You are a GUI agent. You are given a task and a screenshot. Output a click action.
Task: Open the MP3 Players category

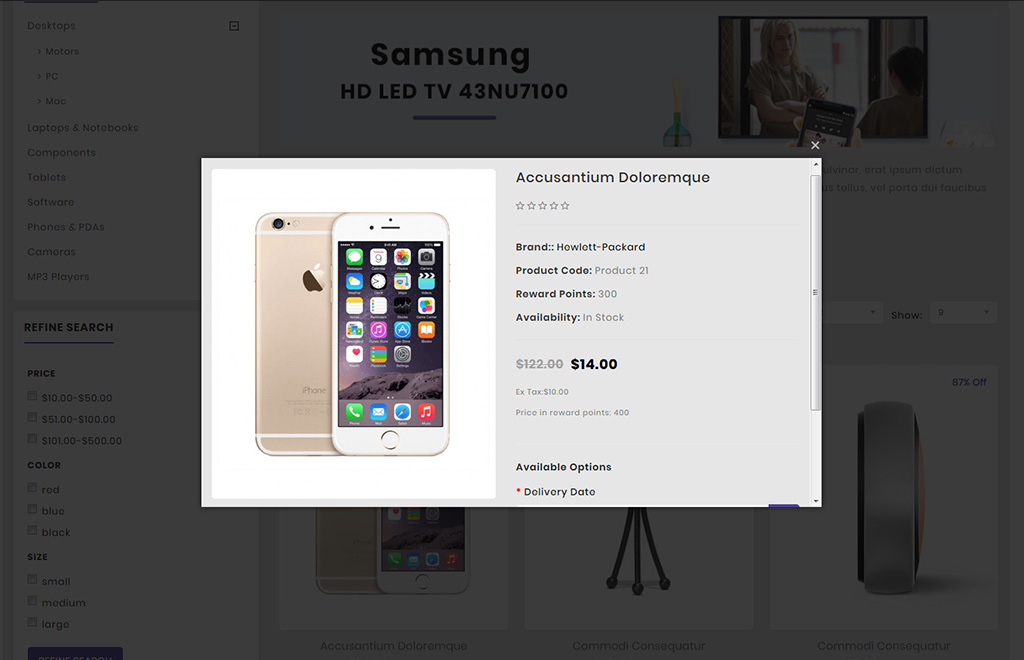click(x=58, y=277)
